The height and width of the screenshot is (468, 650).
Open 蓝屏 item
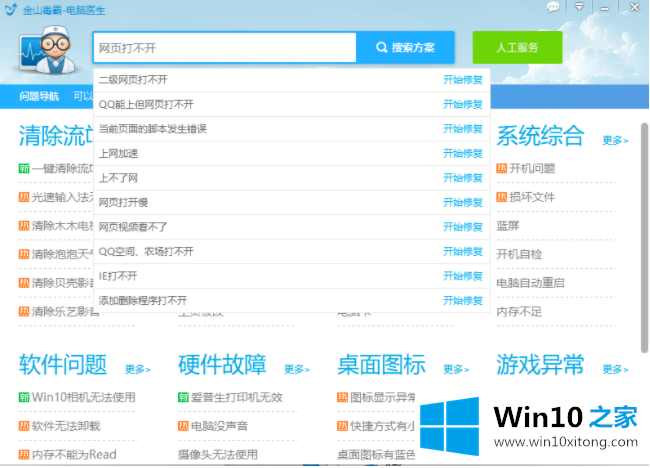(508, 226)
